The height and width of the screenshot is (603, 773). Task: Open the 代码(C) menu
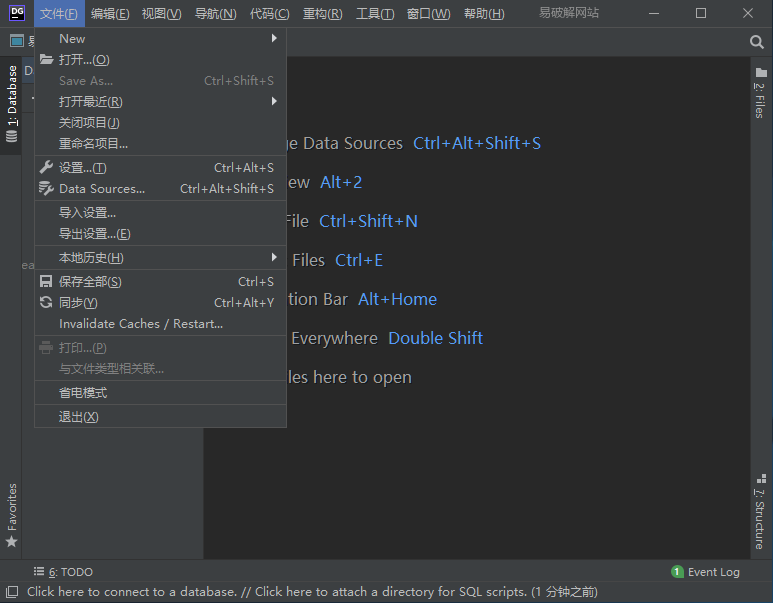tap(270, 14)
